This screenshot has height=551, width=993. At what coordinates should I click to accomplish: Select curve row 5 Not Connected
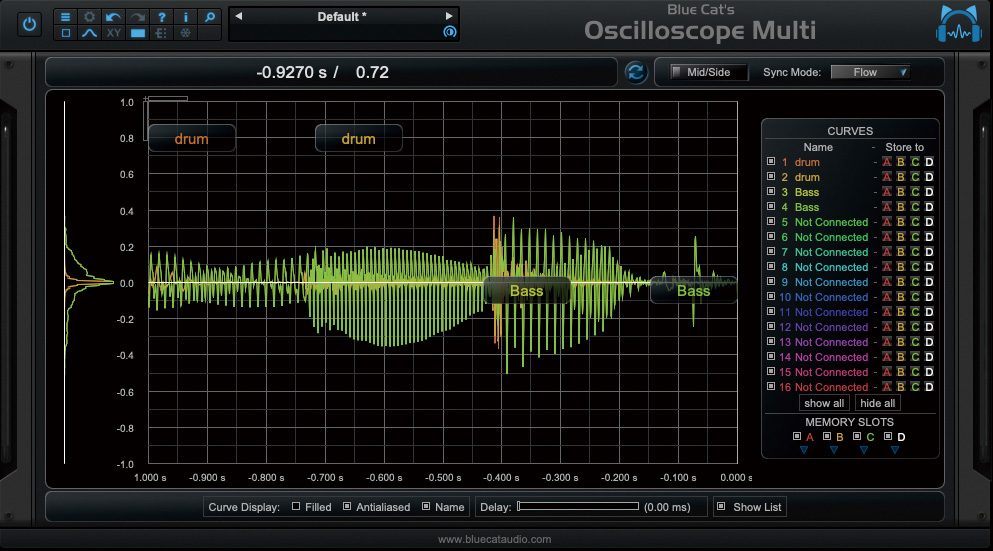(x=832, y=222)
